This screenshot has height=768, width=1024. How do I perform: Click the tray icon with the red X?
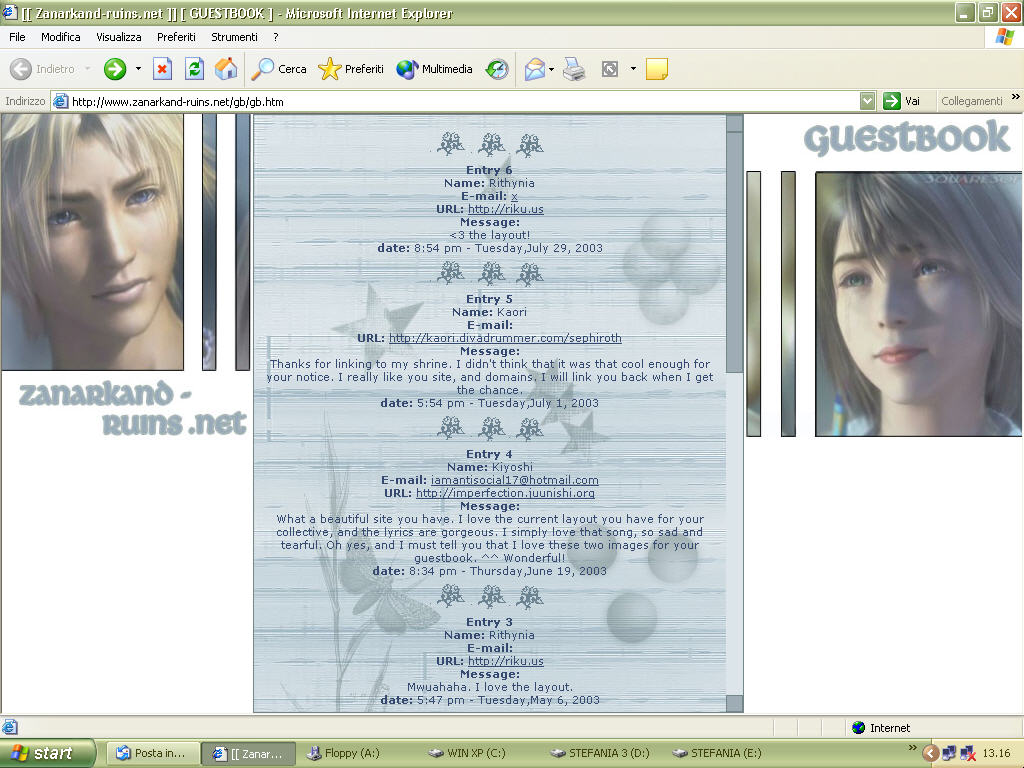(x=968, y=754)
